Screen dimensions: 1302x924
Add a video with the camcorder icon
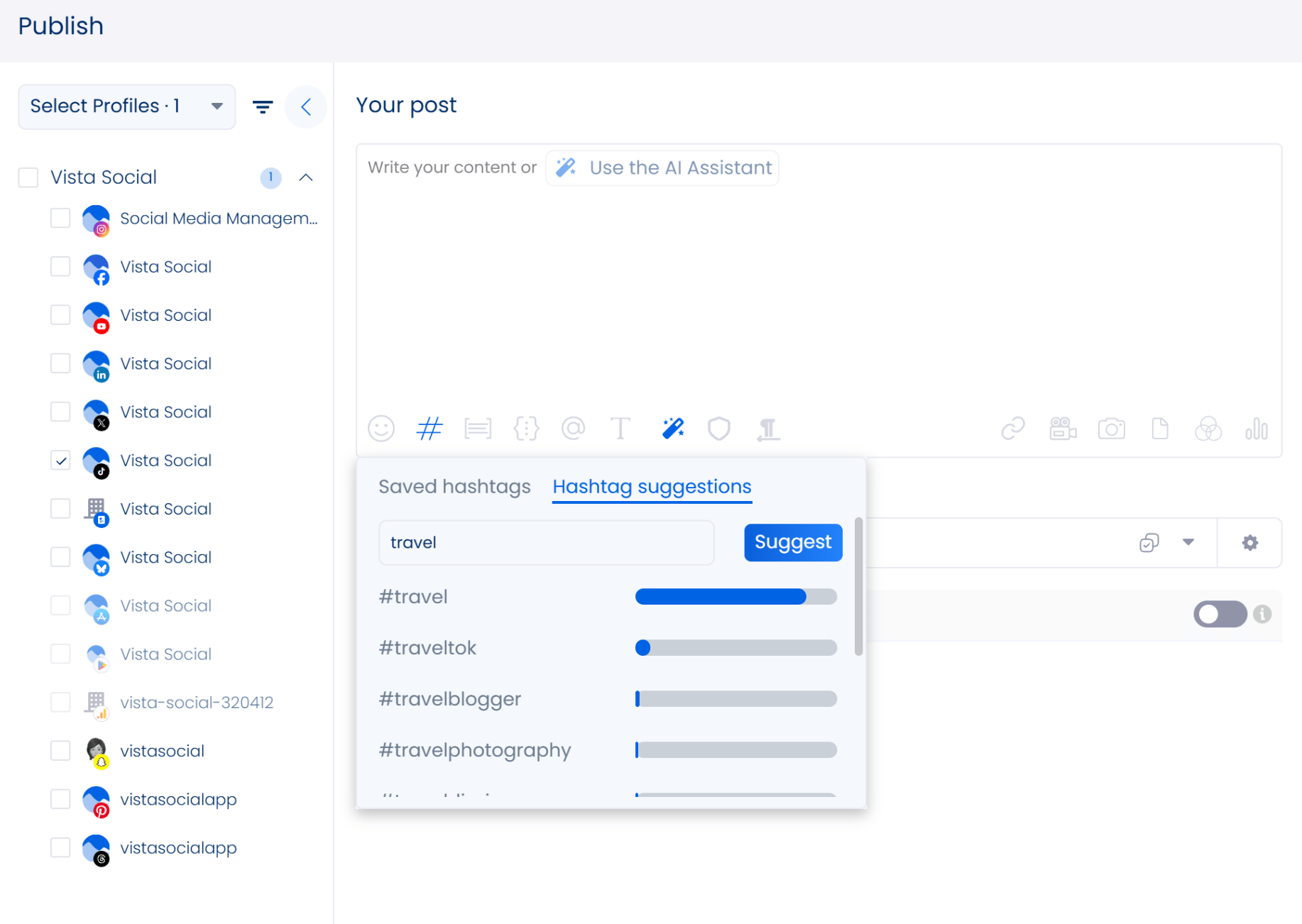tap(1062, 429)
